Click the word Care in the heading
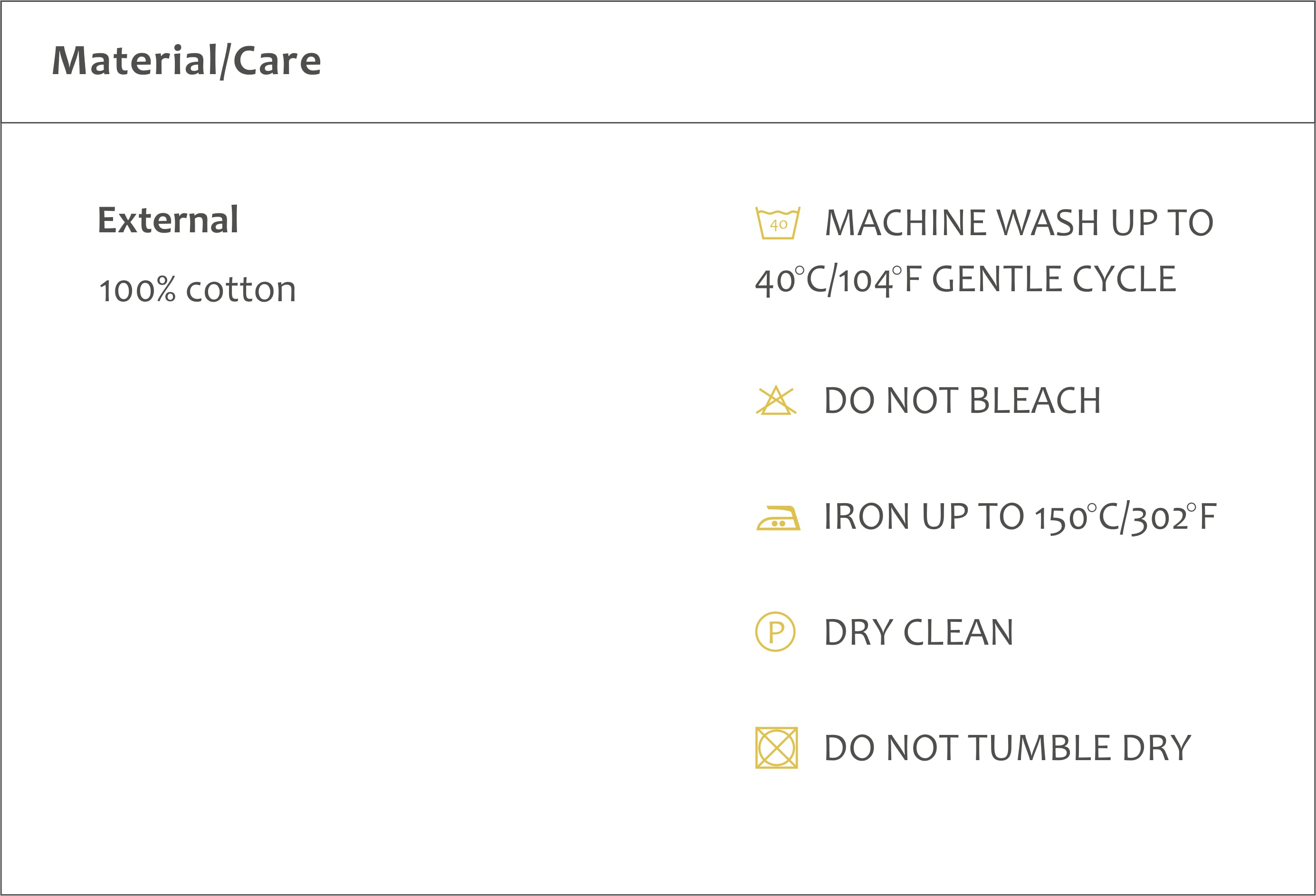This screenshot has width=1316, height=896. (277, 61)
